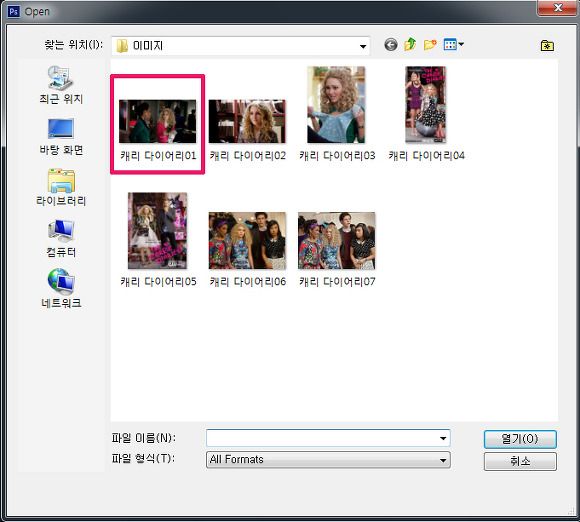Open 라이브러리 in the sidebar
580x522 pixels.
pos(61,188)
